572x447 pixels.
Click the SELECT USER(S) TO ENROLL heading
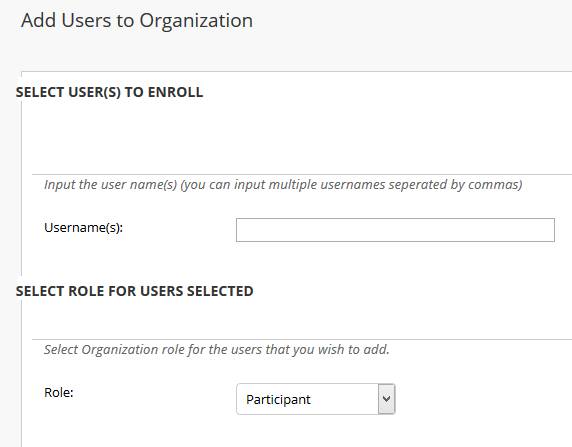tap(109, 92)
